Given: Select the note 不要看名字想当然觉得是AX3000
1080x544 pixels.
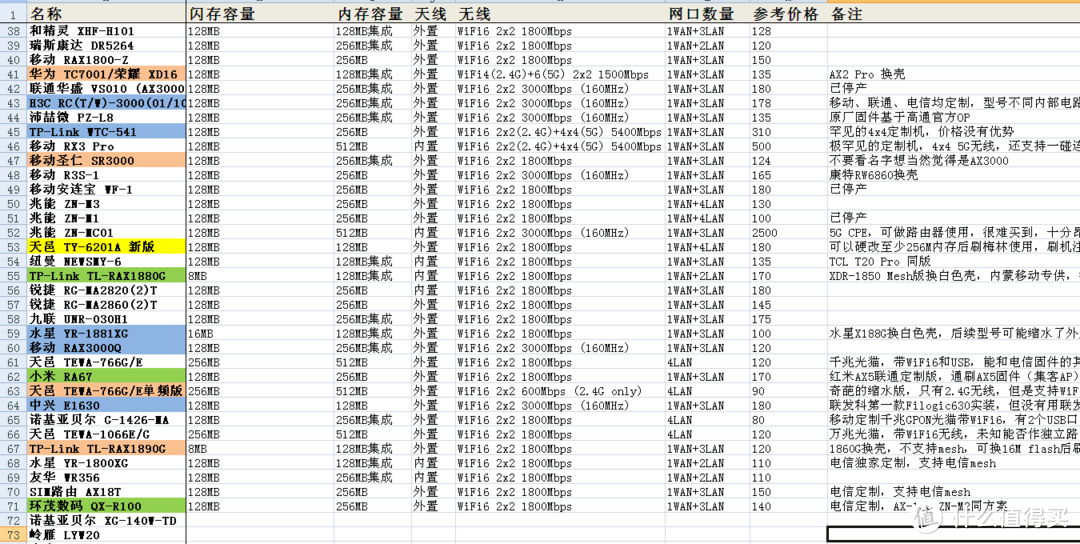Looking at the screenshot, I should pyautogui.click(x=953, y=160).
